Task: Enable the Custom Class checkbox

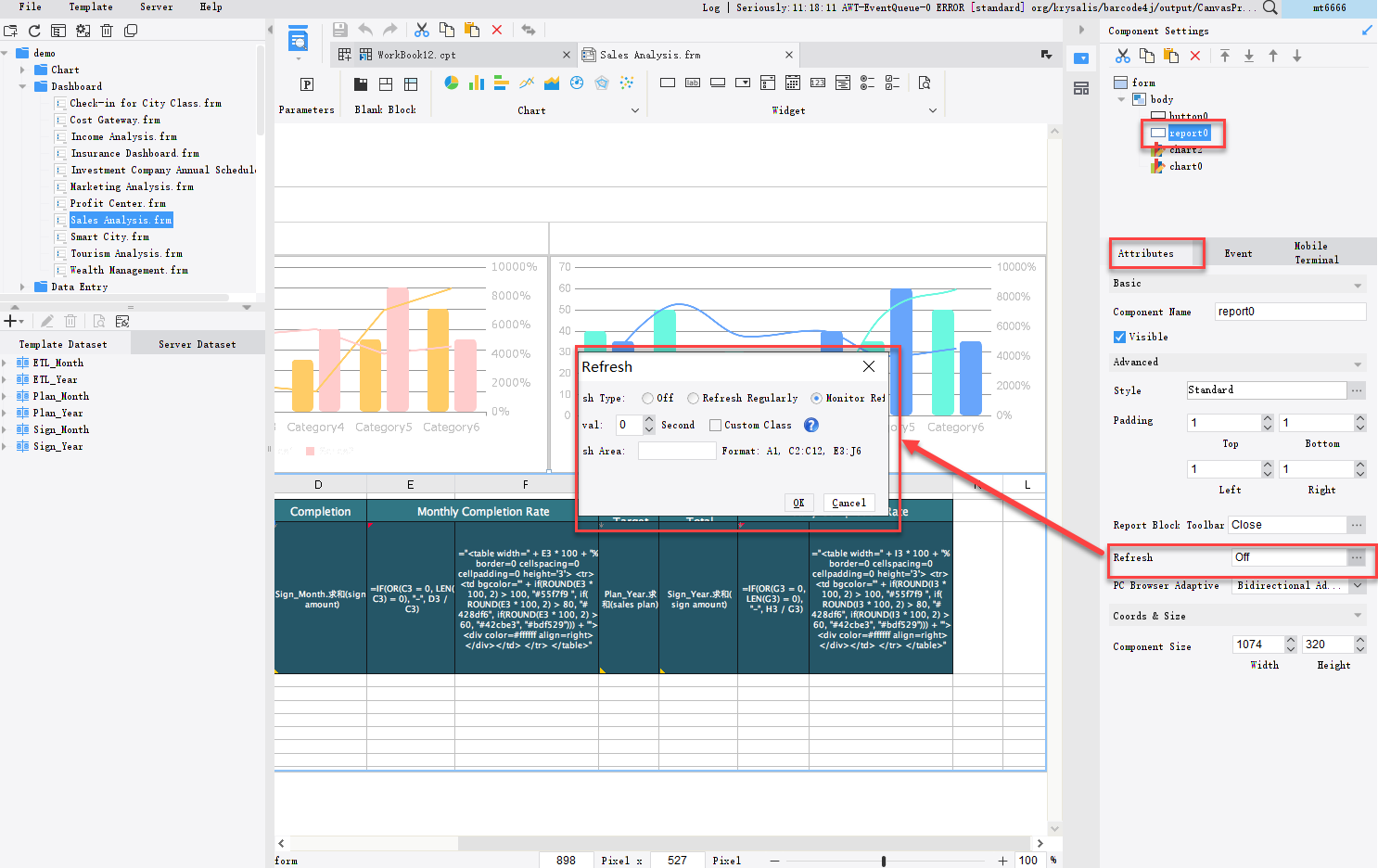Action: click(x=715, y=426)
